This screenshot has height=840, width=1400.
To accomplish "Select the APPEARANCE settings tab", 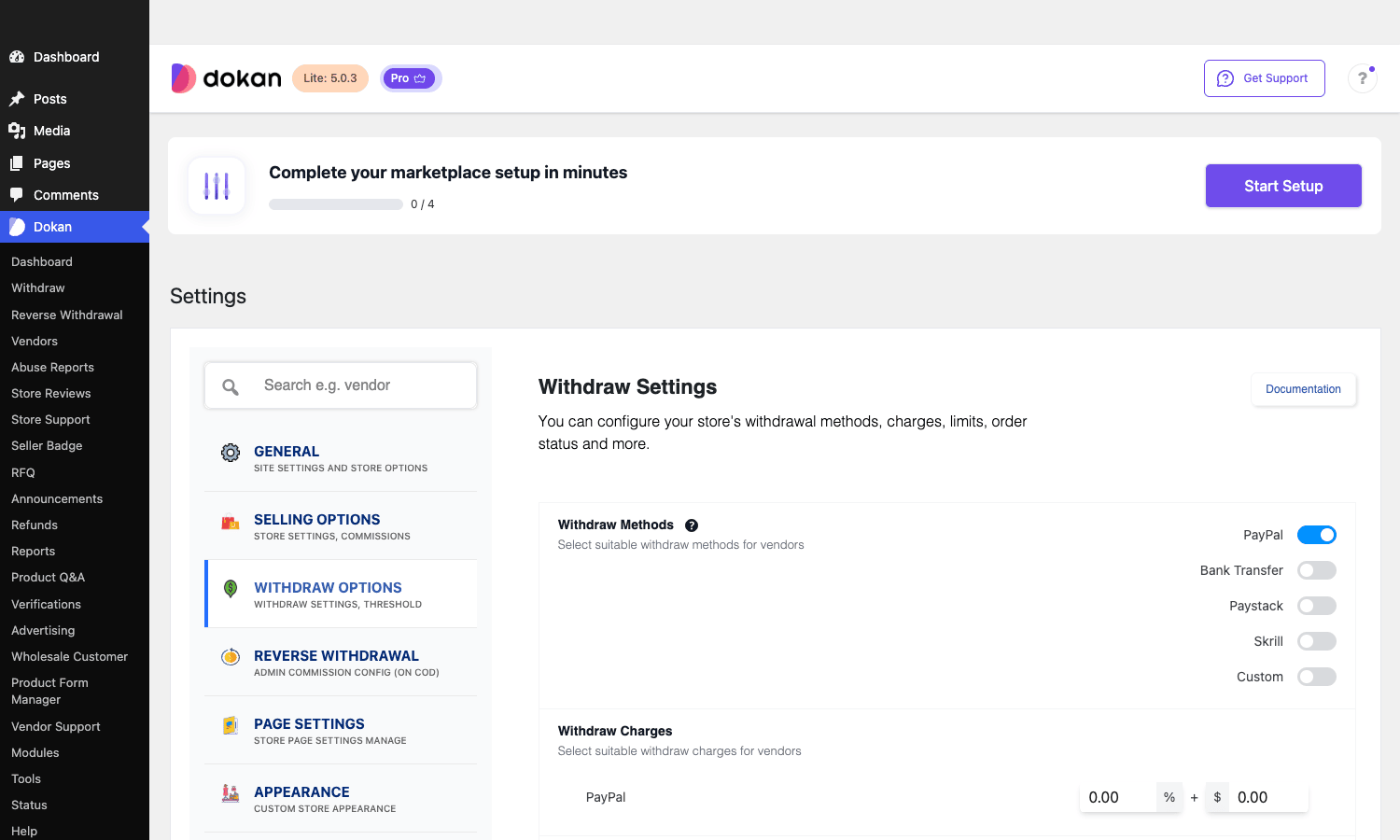I will tap(341, 798).
